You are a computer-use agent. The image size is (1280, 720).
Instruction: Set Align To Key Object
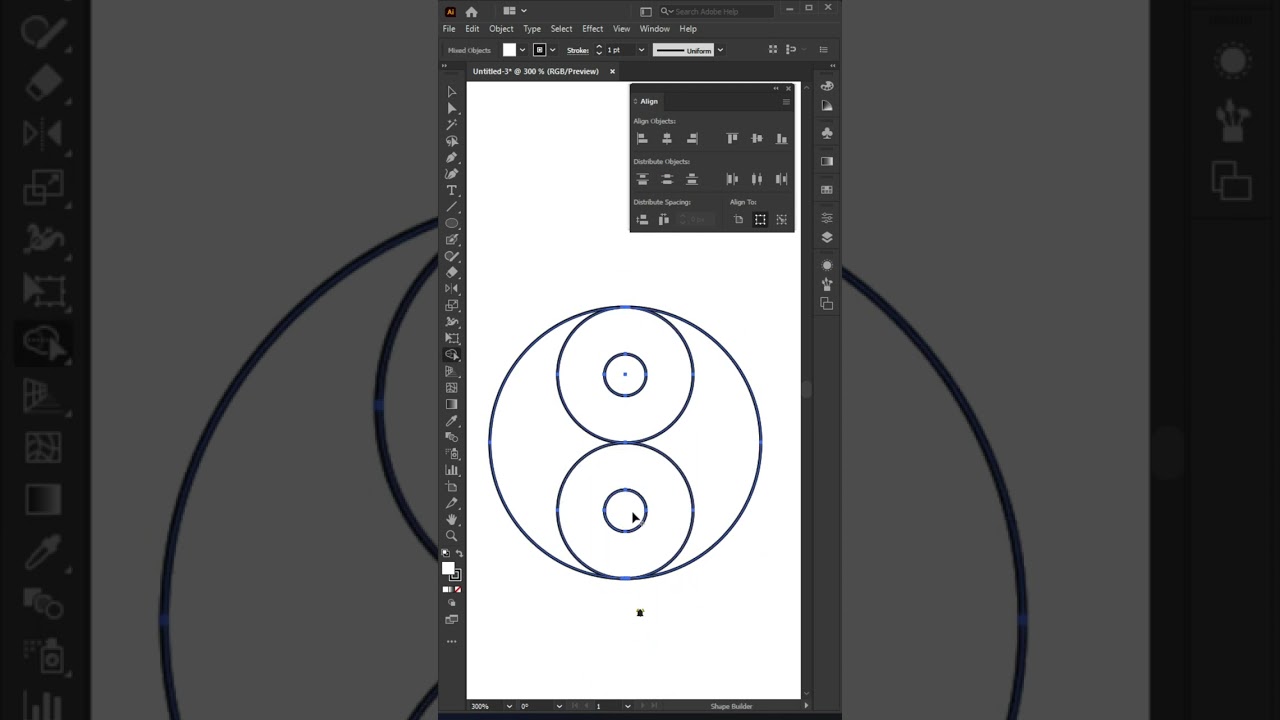[x=781, y=219]
